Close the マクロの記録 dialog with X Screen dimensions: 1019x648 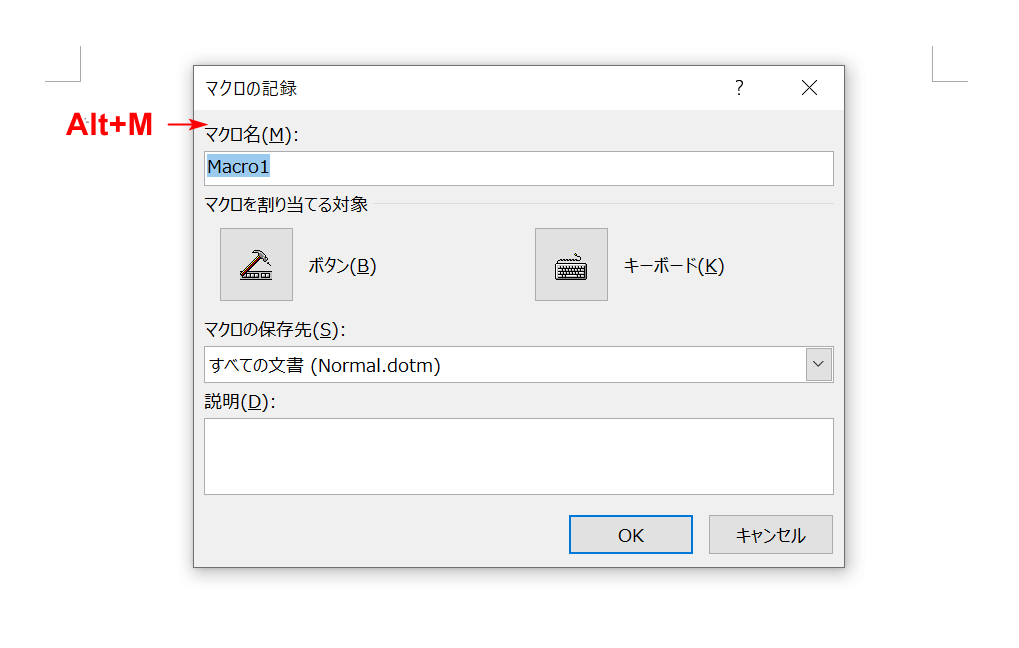809,88
